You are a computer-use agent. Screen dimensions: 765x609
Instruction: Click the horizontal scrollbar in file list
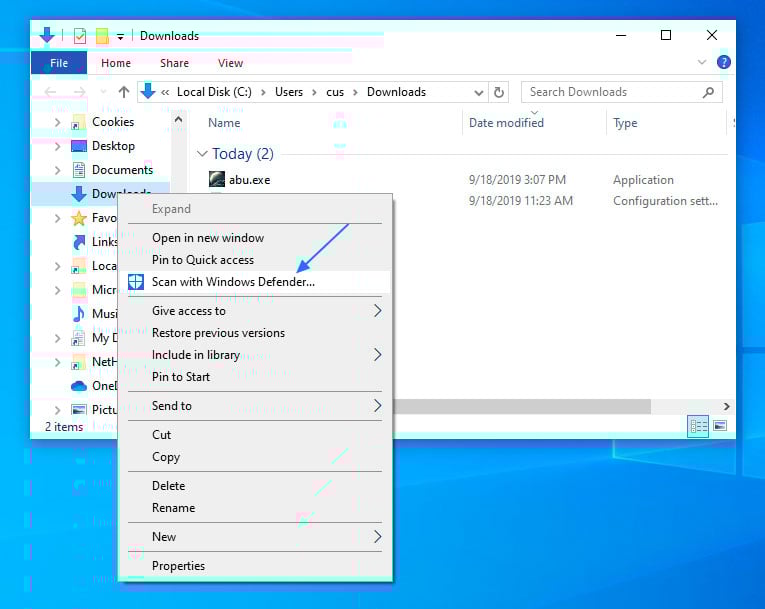pos(520,407)
